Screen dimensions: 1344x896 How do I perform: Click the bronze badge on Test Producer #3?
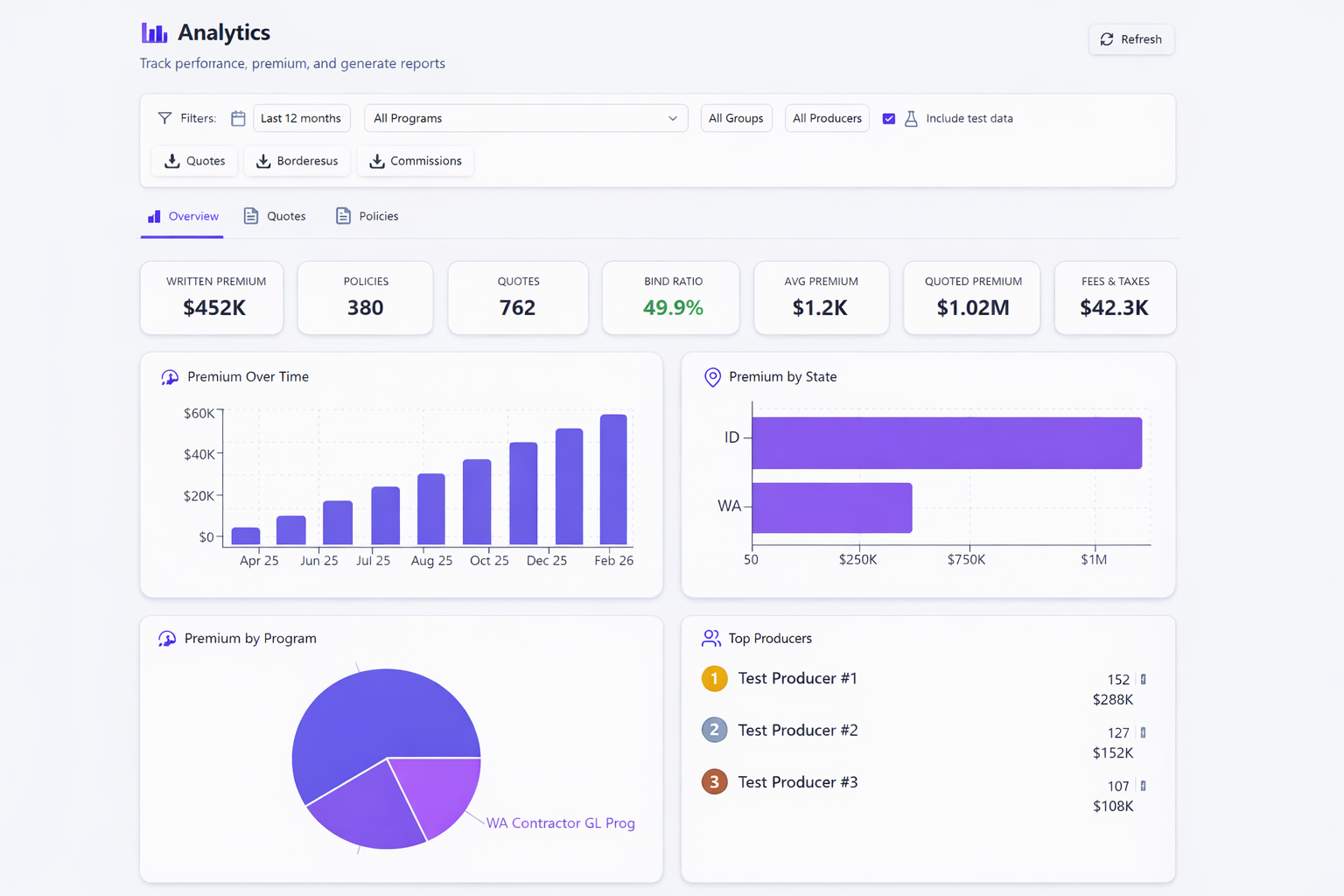(x=714, y=781)
